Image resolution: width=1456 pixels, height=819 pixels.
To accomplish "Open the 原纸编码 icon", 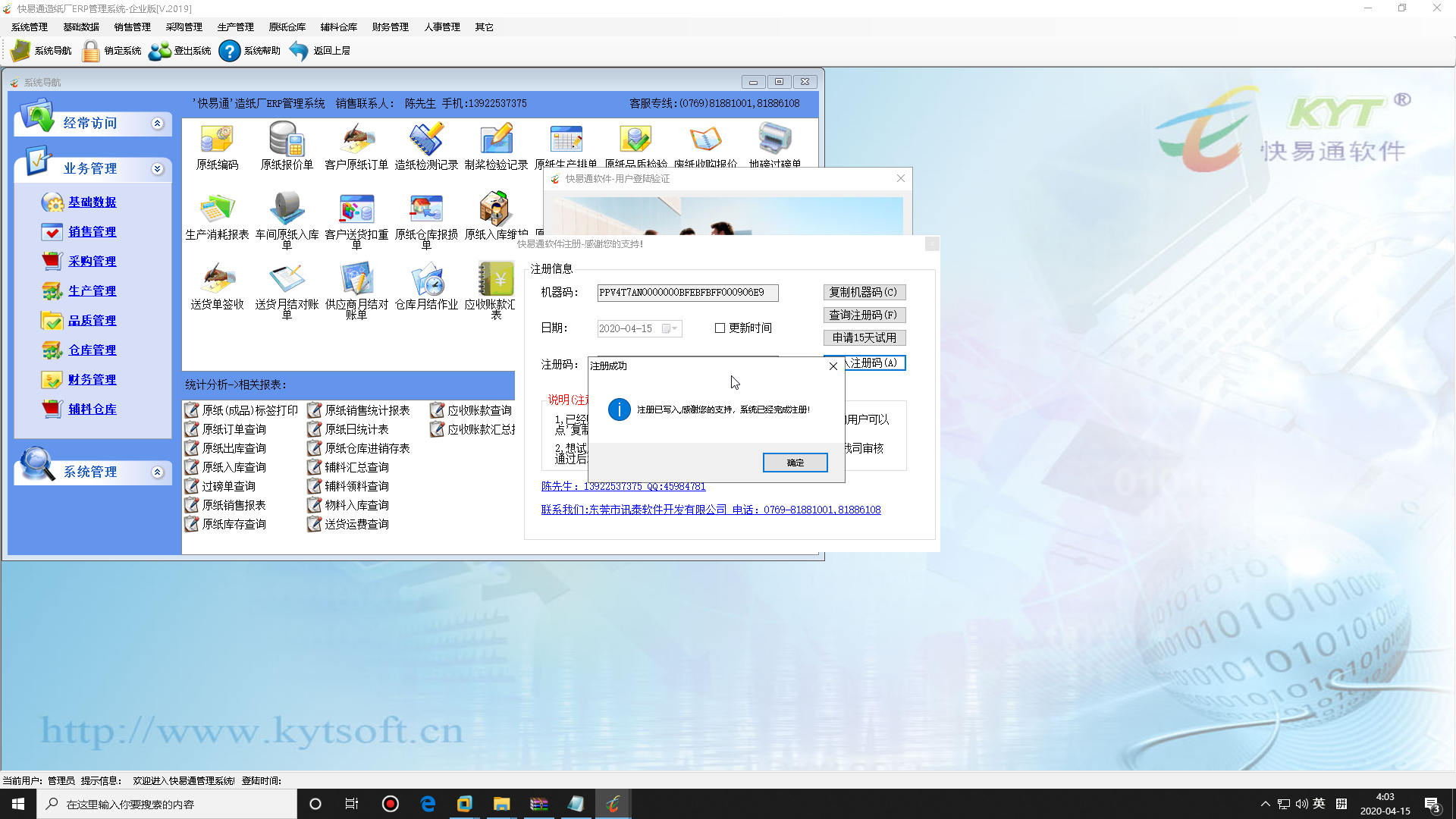I will point(217,140).
